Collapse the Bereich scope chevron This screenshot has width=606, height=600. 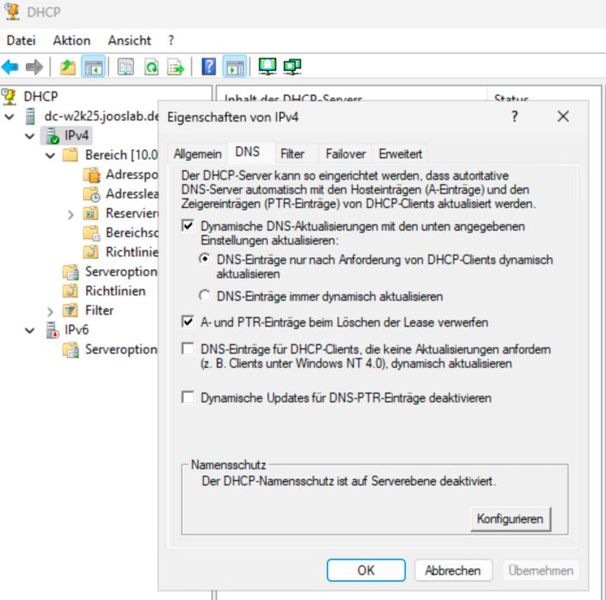50,155
